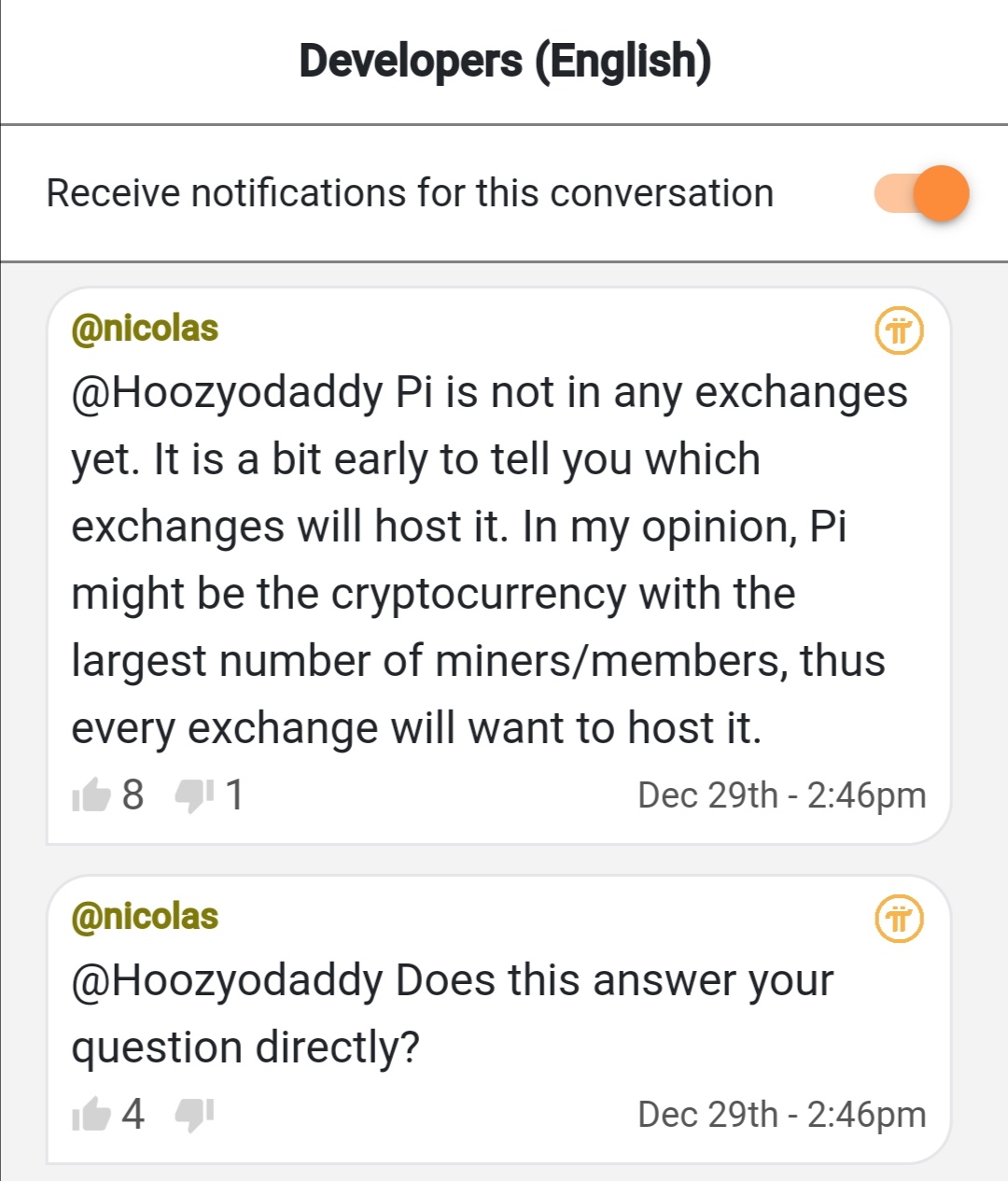The height and width of the screenshot is (1181, 1008).
Task: Tap second message timestamp Dec 29th 2:46pm
Action: point(781,1115)
